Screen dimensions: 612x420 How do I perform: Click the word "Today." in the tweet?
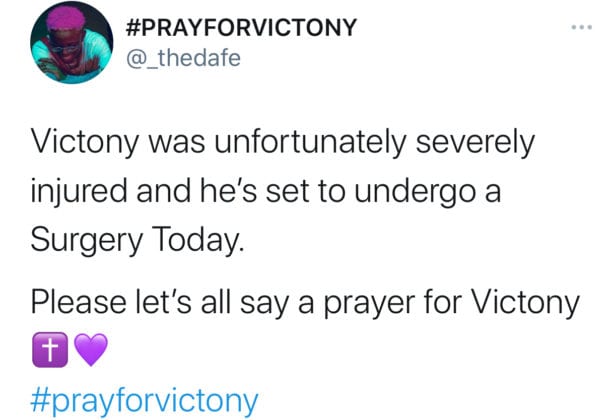coord(199,240)
